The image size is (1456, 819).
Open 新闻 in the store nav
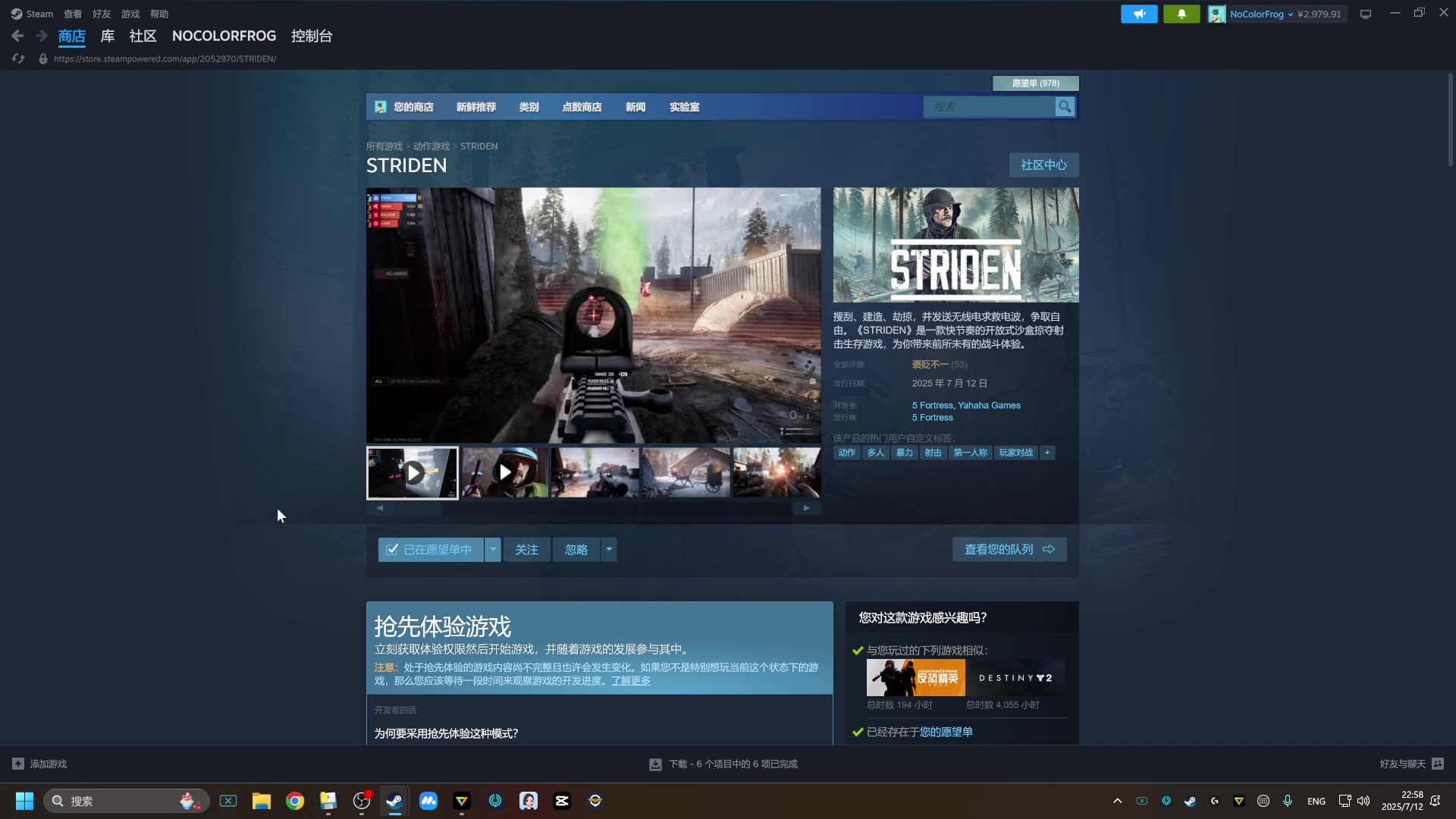click(635, 107)
